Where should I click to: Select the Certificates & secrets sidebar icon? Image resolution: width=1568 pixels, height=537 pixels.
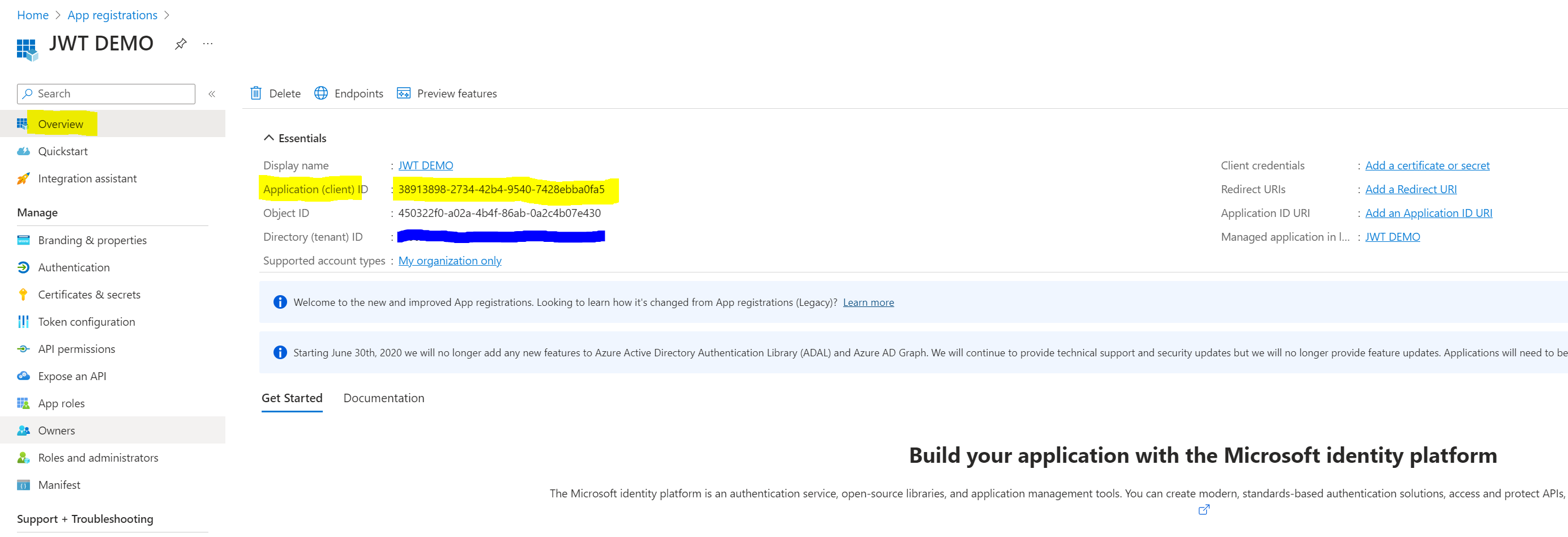click(23, 294)
